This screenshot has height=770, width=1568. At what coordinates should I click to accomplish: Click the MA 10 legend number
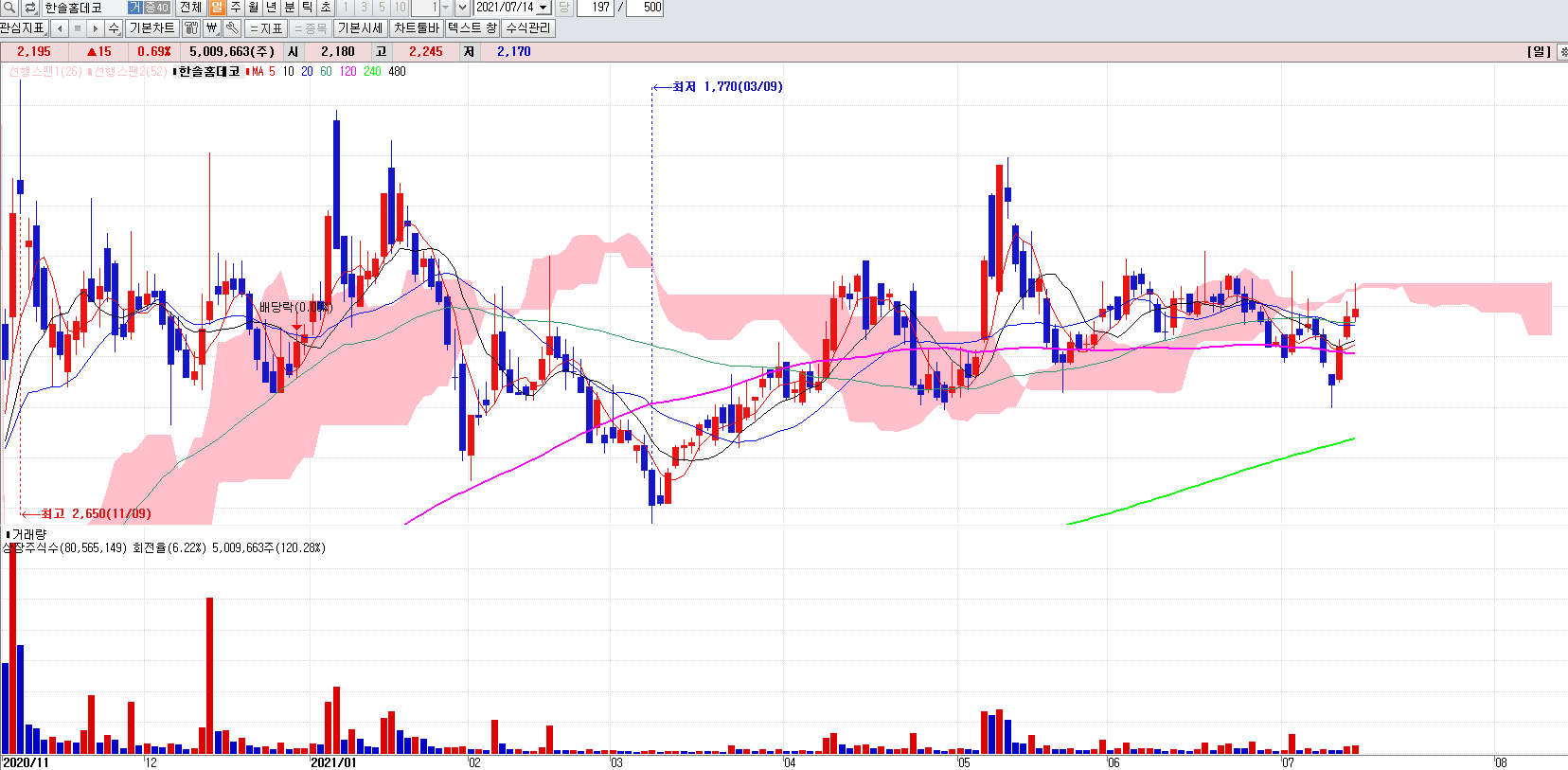click(288, 72)
